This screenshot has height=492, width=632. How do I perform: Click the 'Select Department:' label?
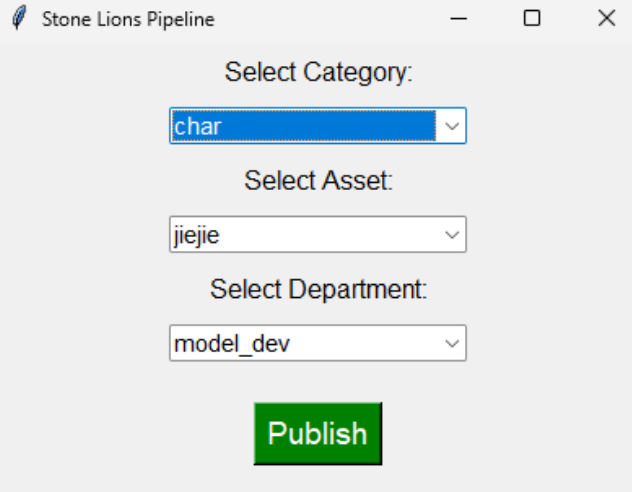coord(318,289)
